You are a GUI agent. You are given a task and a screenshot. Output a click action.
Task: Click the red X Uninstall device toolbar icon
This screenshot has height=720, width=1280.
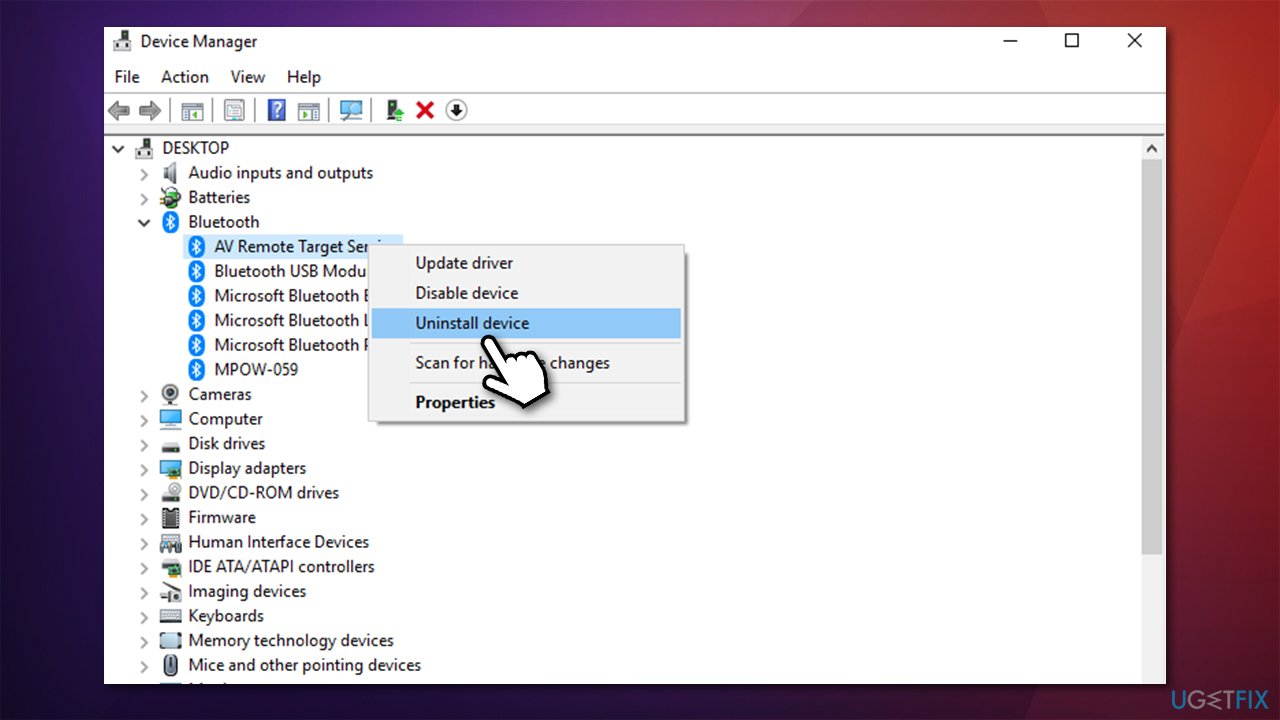point(425,110)
